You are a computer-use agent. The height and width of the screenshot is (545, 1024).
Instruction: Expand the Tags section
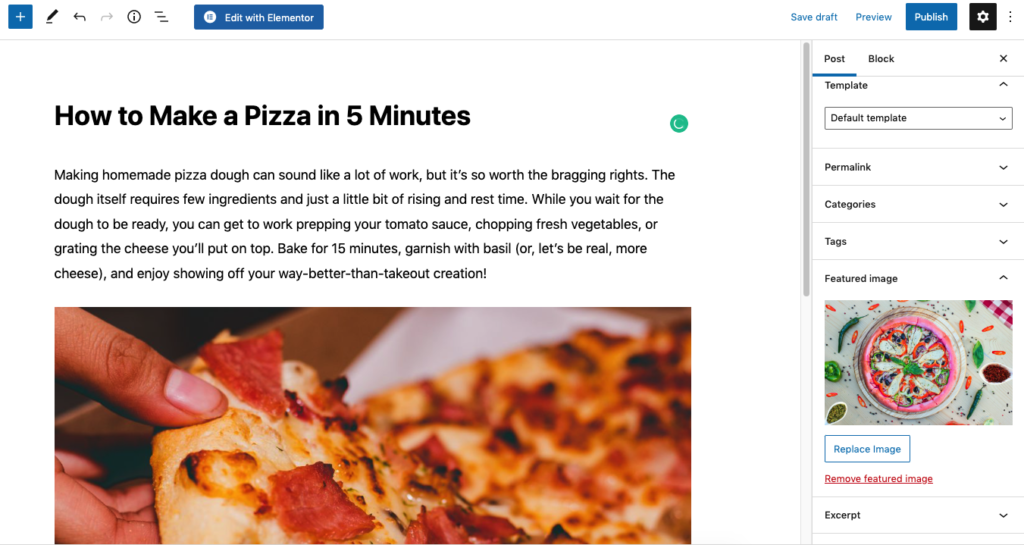tap(918, 241)
